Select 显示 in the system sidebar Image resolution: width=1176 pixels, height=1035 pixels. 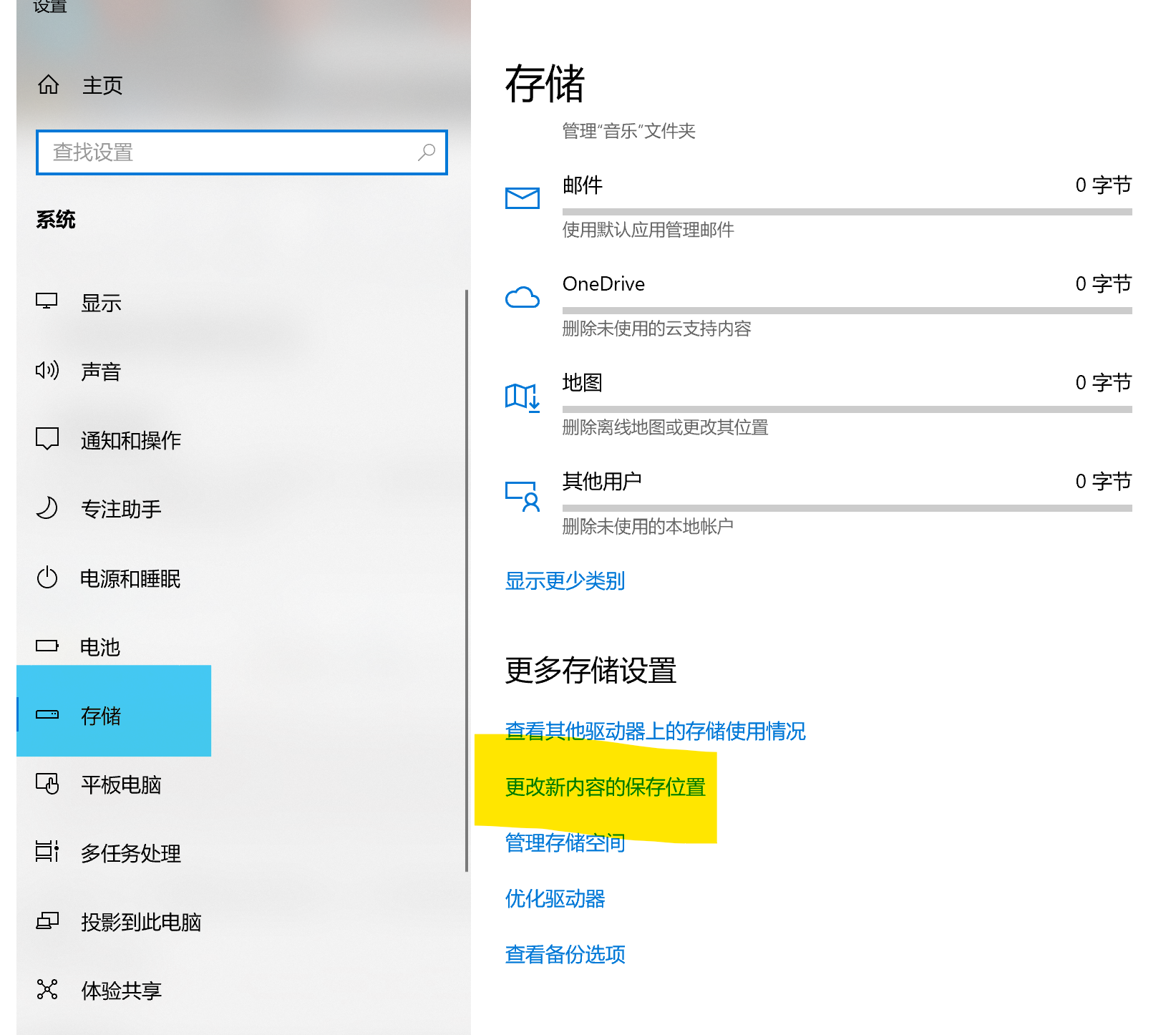[x=101, y=303]
